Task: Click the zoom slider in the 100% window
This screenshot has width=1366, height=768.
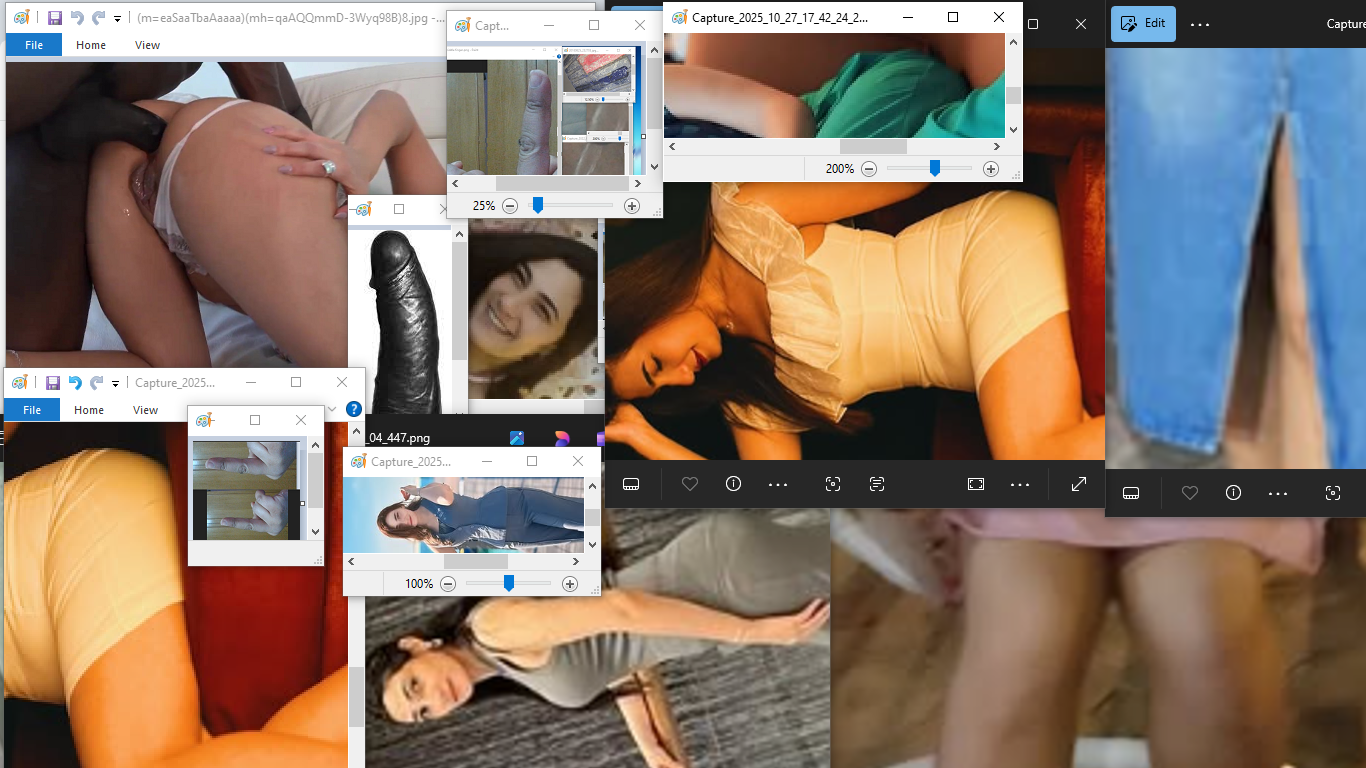Action: point(508,583)
